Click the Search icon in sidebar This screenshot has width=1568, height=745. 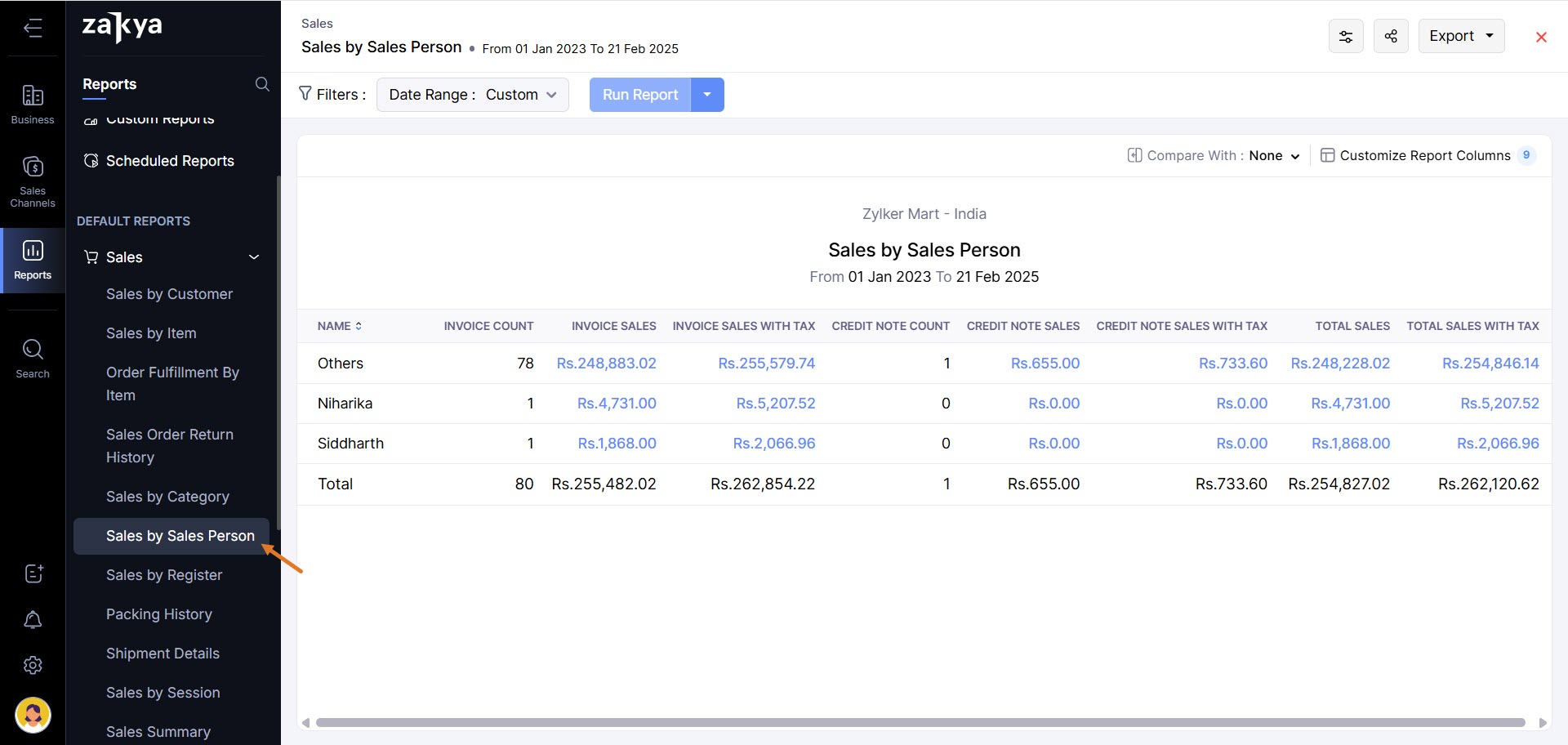(33, 358)
